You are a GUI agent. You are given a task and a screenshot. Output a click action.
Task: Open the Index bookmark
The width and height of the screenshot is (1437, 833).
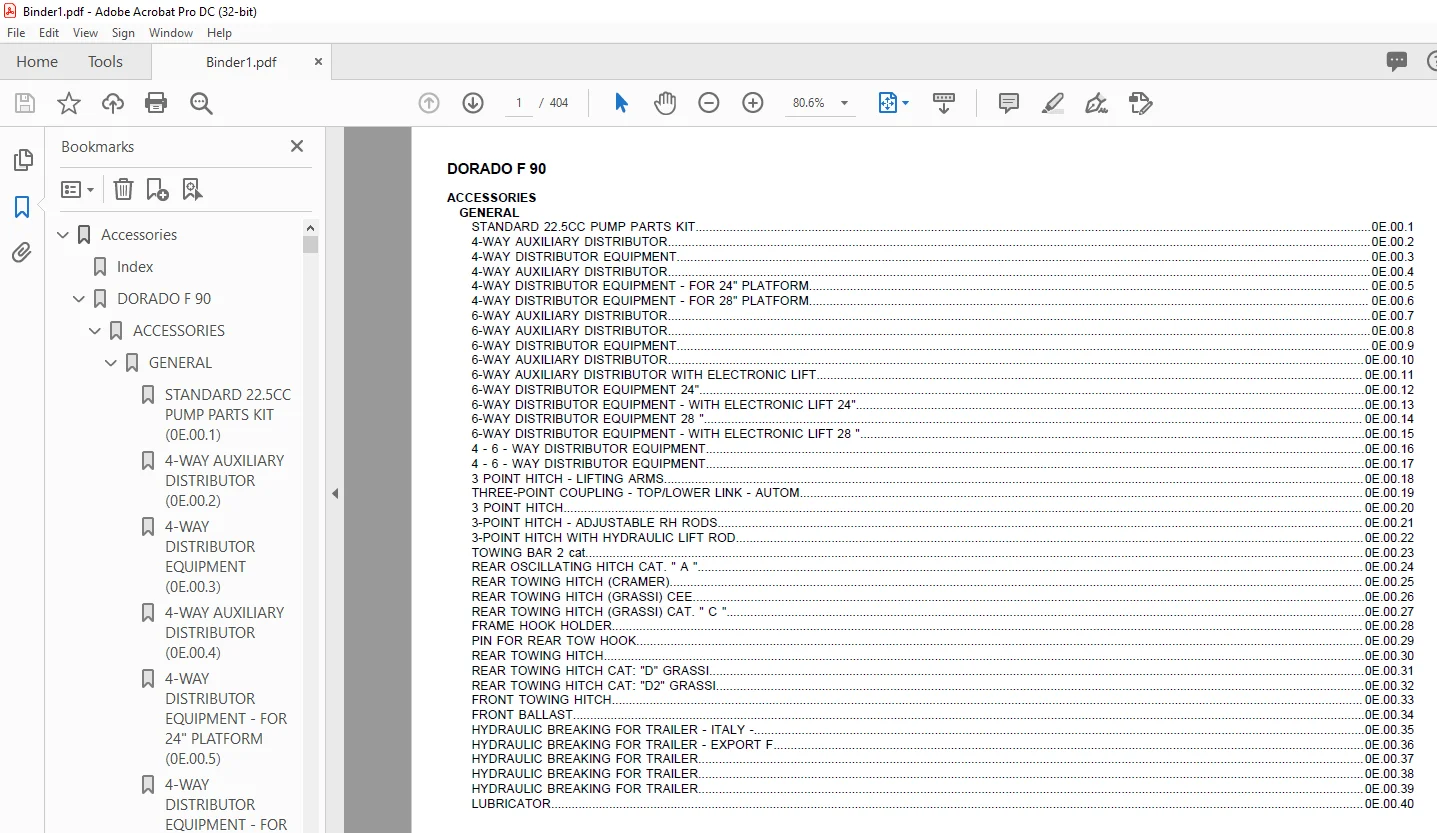pyautogui.click(x=135, y=267)
